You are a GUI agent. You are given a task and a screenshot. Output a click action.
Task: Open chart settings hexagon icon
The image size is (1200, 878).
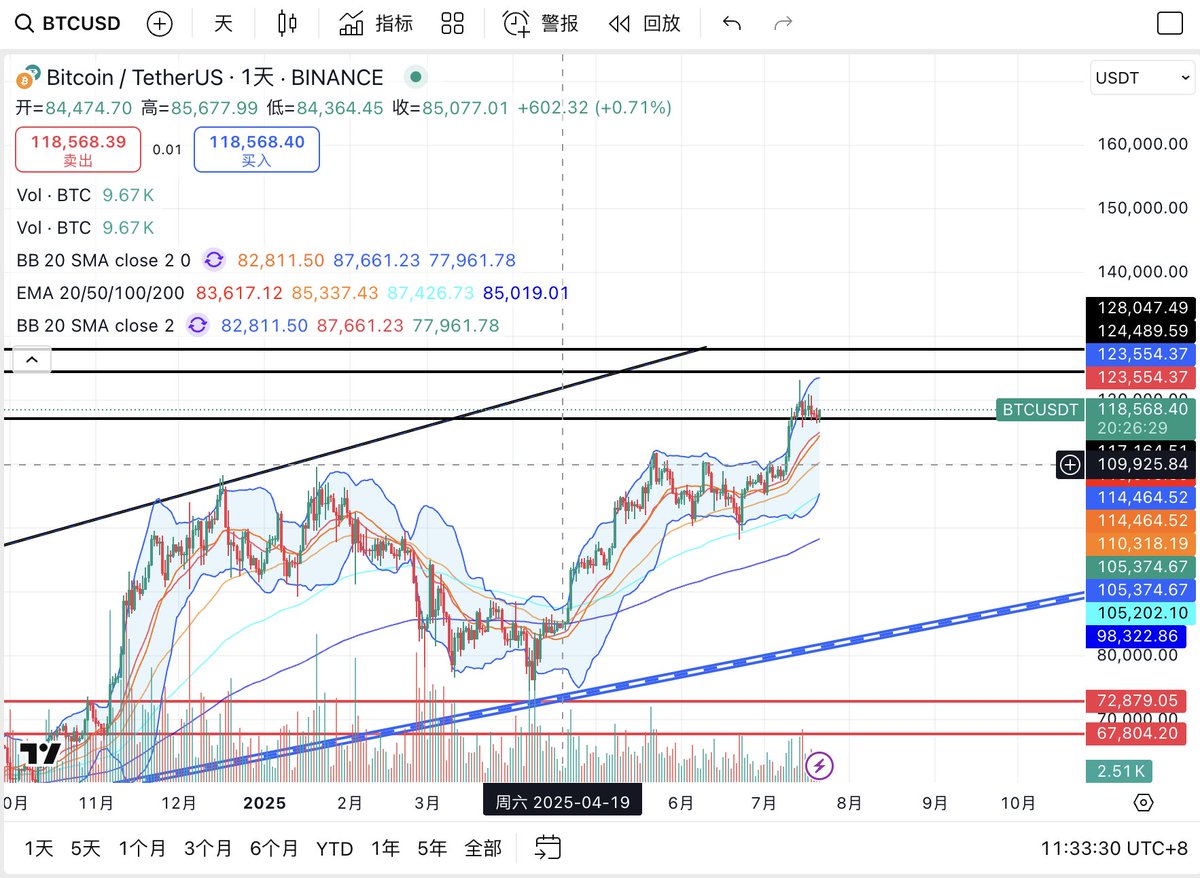pos(1144,803)
